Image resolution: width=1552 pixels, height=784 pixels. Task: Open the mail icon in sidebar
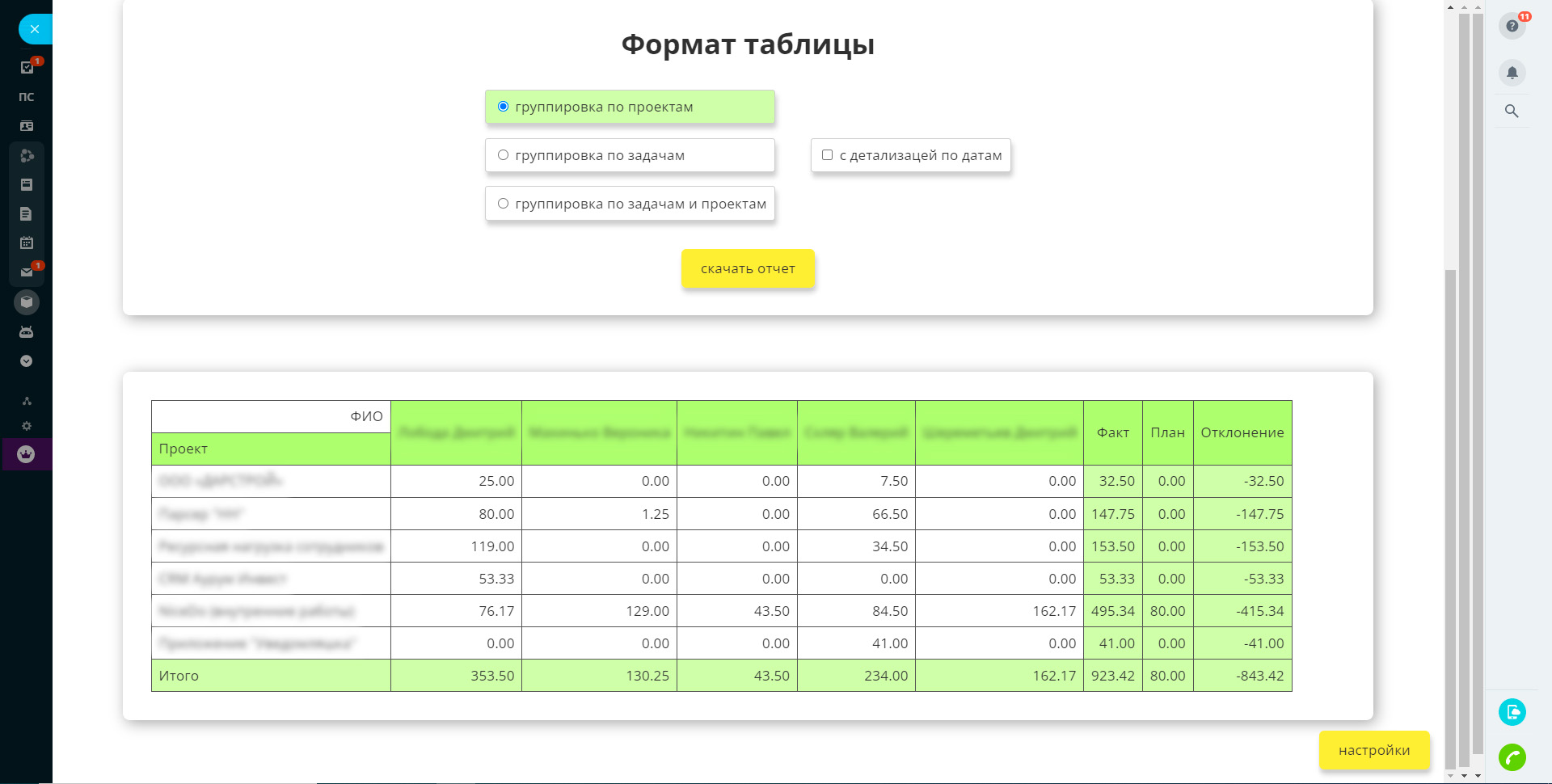pyautogui.click(x=27, y=272)
